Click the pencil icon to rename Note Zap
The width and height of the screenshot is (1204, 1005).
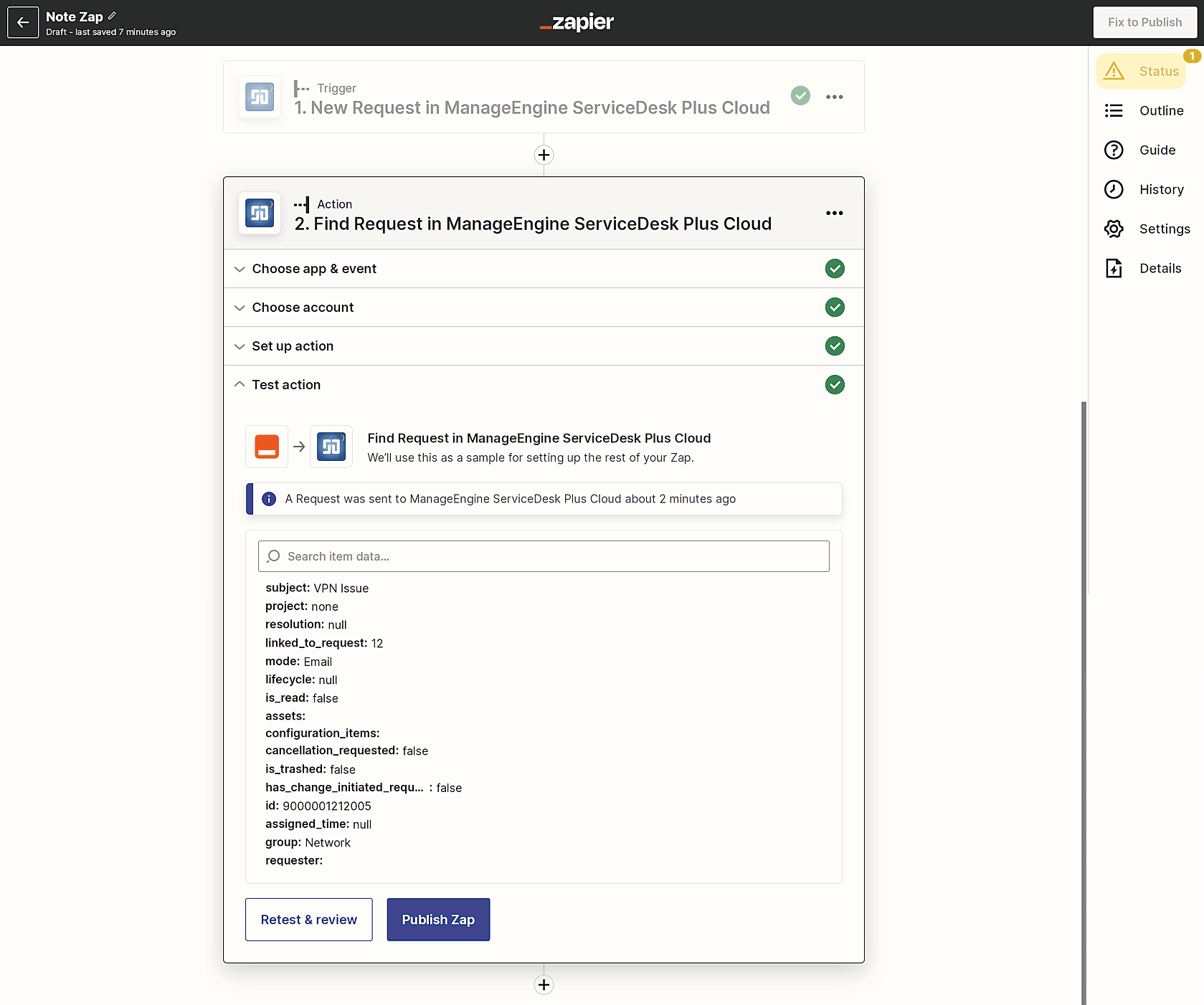coord(112,16)
